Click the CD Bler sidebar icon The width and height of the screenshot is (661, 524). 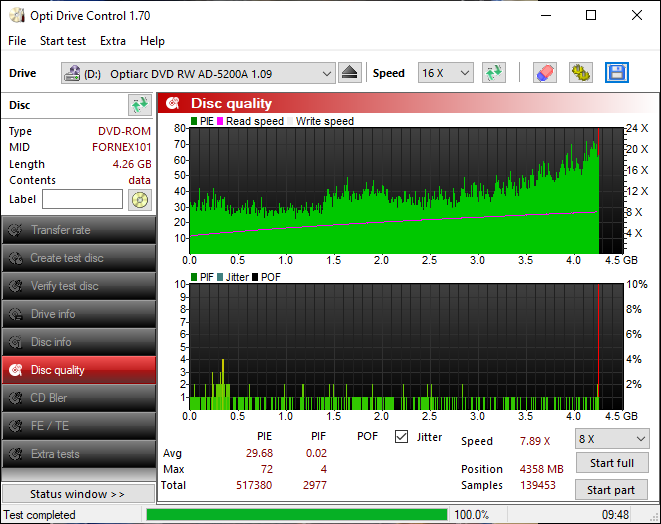[16, 398]
